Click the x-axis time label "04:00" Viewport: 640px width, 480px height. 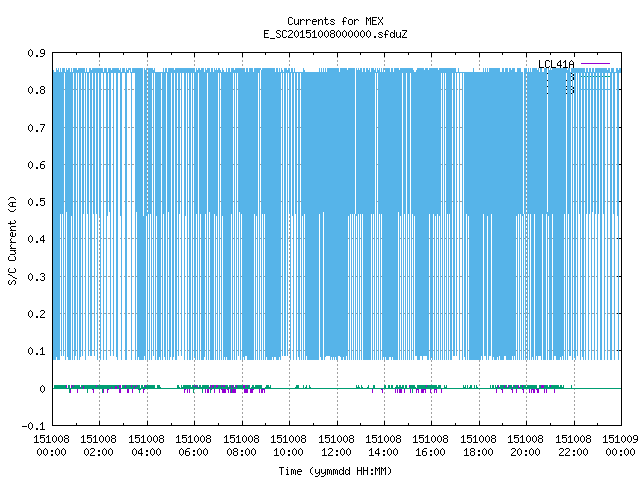click(x=146, y=452)
